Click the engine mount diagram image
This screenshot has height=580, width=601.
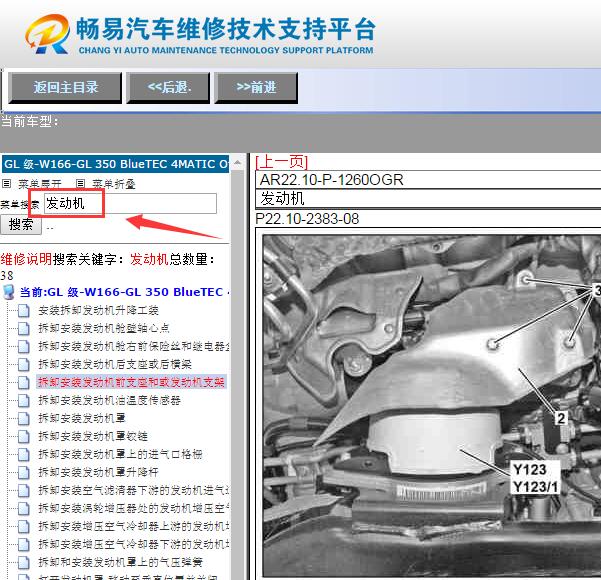[432, 406]
